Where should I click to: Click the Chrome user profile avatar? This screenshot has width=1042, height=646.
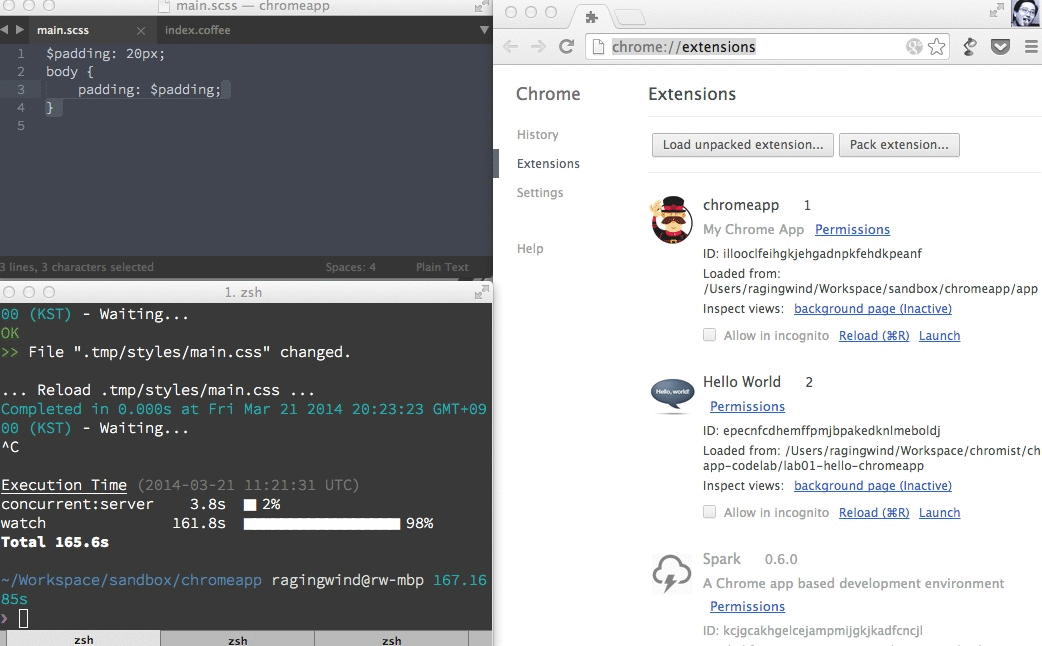(1025, 13)
